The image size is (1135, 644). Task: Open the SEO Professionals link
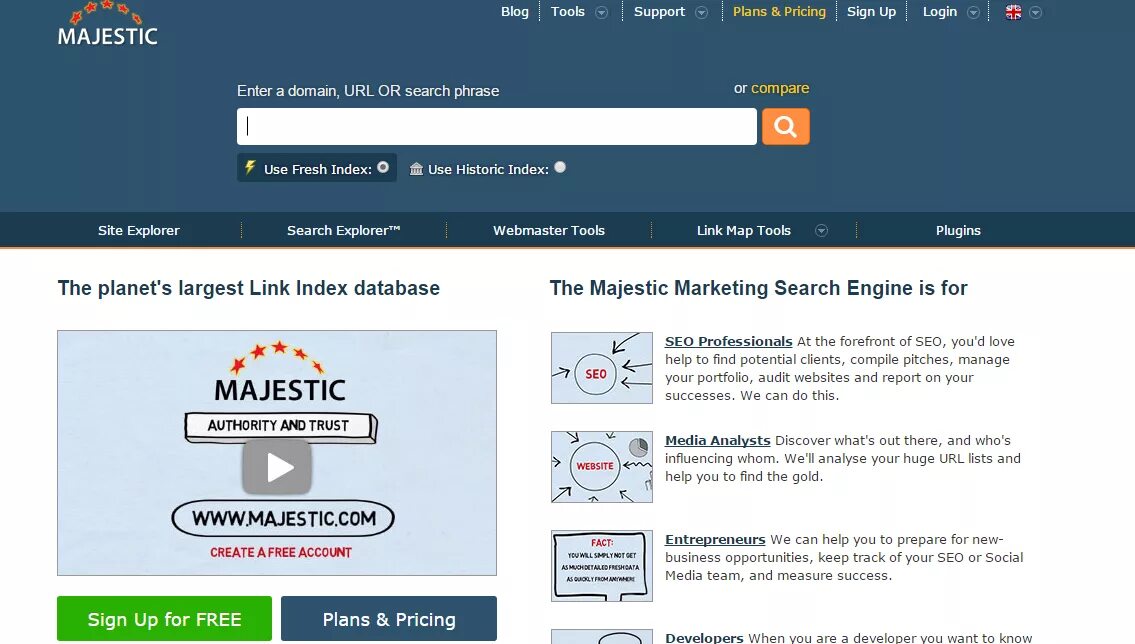coord(728,342)
